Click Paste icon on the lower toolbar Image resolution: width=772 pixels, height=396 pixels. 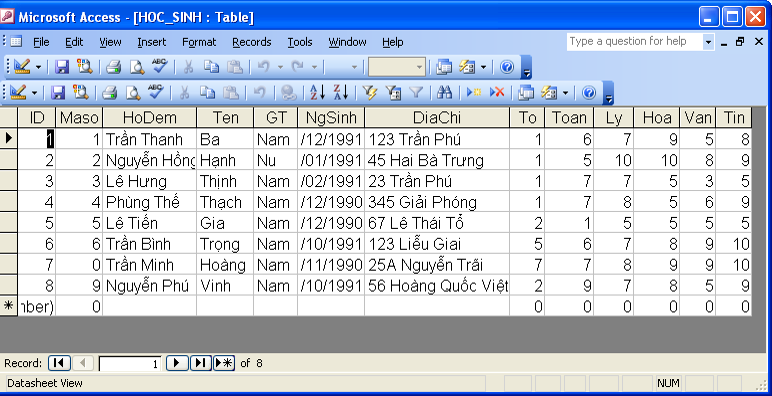230,92
